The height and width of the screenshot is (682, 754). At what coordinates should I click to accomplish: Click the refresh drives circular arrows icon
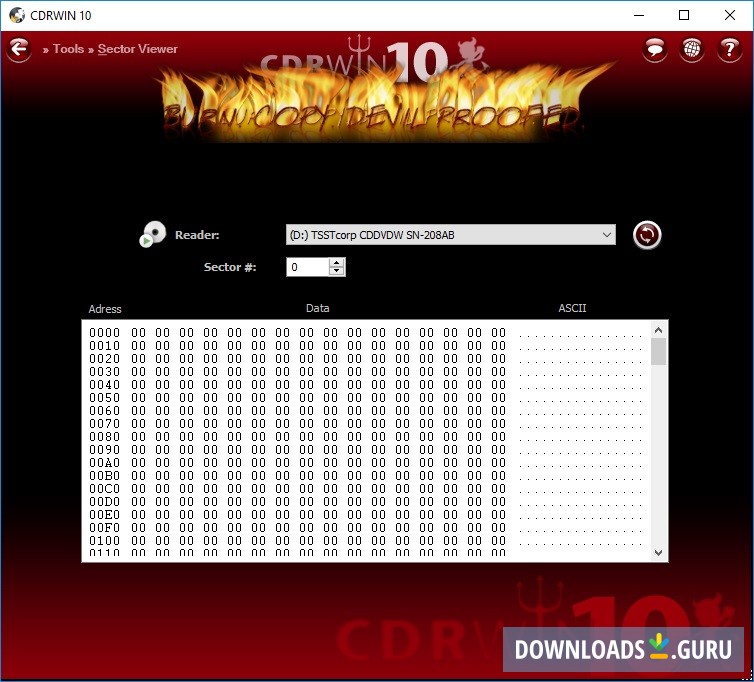coord(647,235)
